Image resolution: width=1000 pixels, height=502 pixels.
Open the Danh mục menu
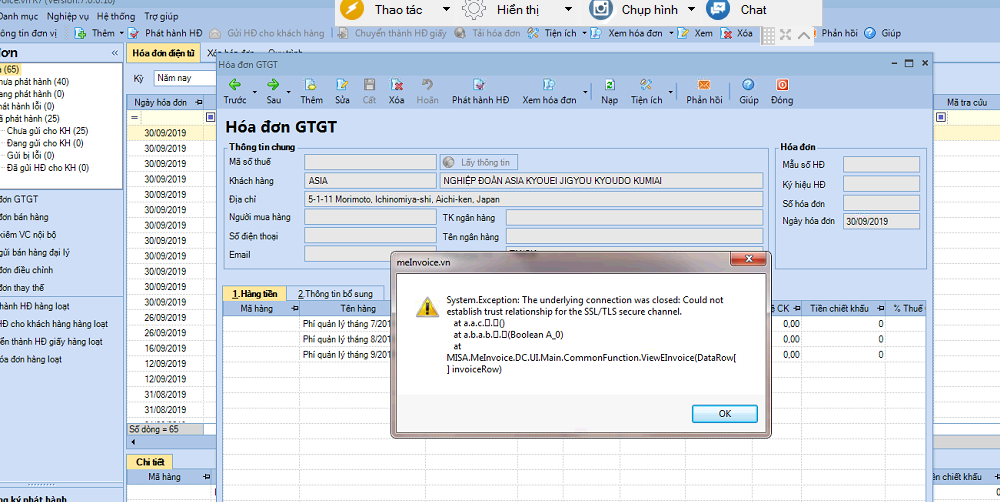pos(19,16)
